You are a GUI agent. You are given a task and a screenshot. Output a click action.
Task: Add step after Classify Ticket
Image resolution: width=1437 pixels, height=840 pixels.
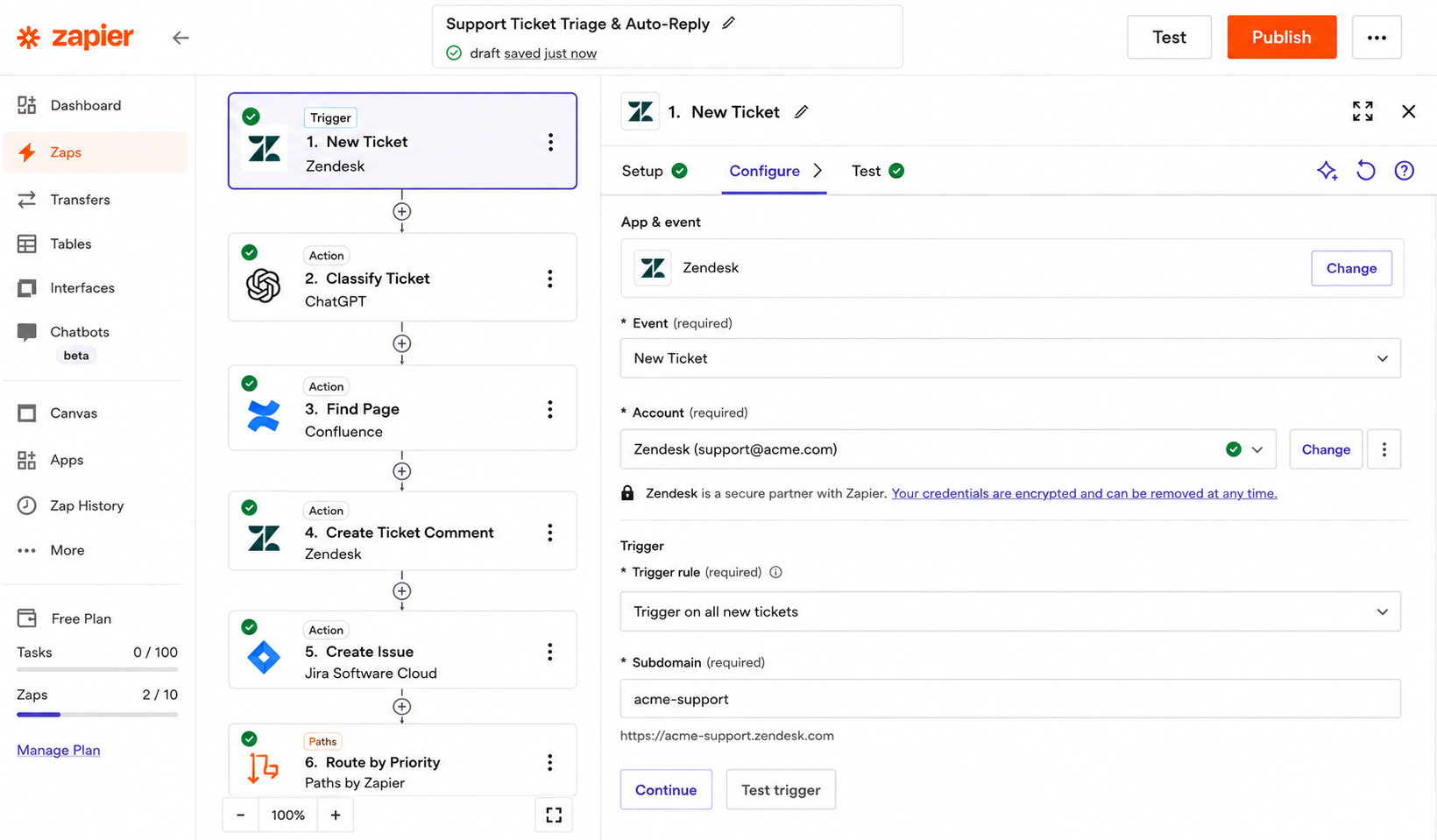pos(402,343)
